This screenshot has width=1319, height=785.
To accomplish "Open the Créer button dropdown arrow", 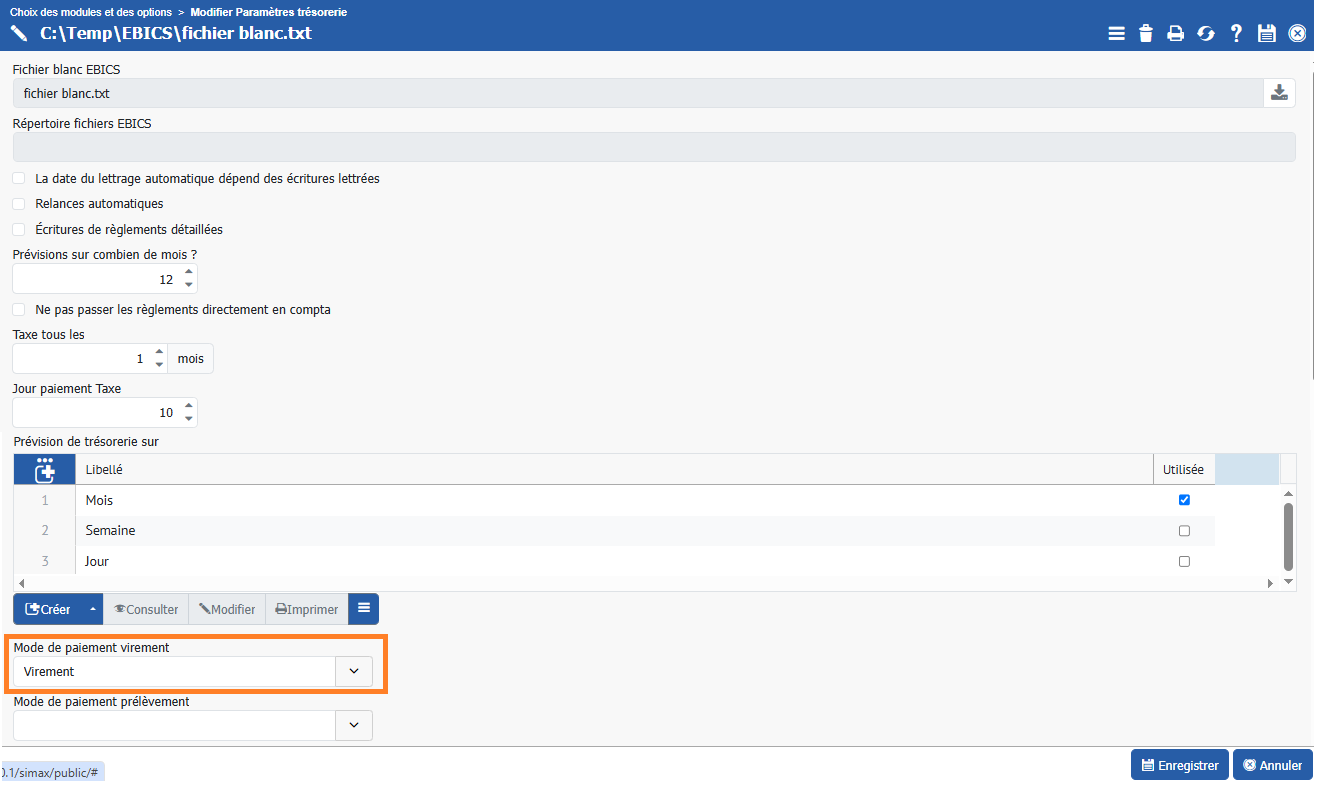I will pos(93,610).
